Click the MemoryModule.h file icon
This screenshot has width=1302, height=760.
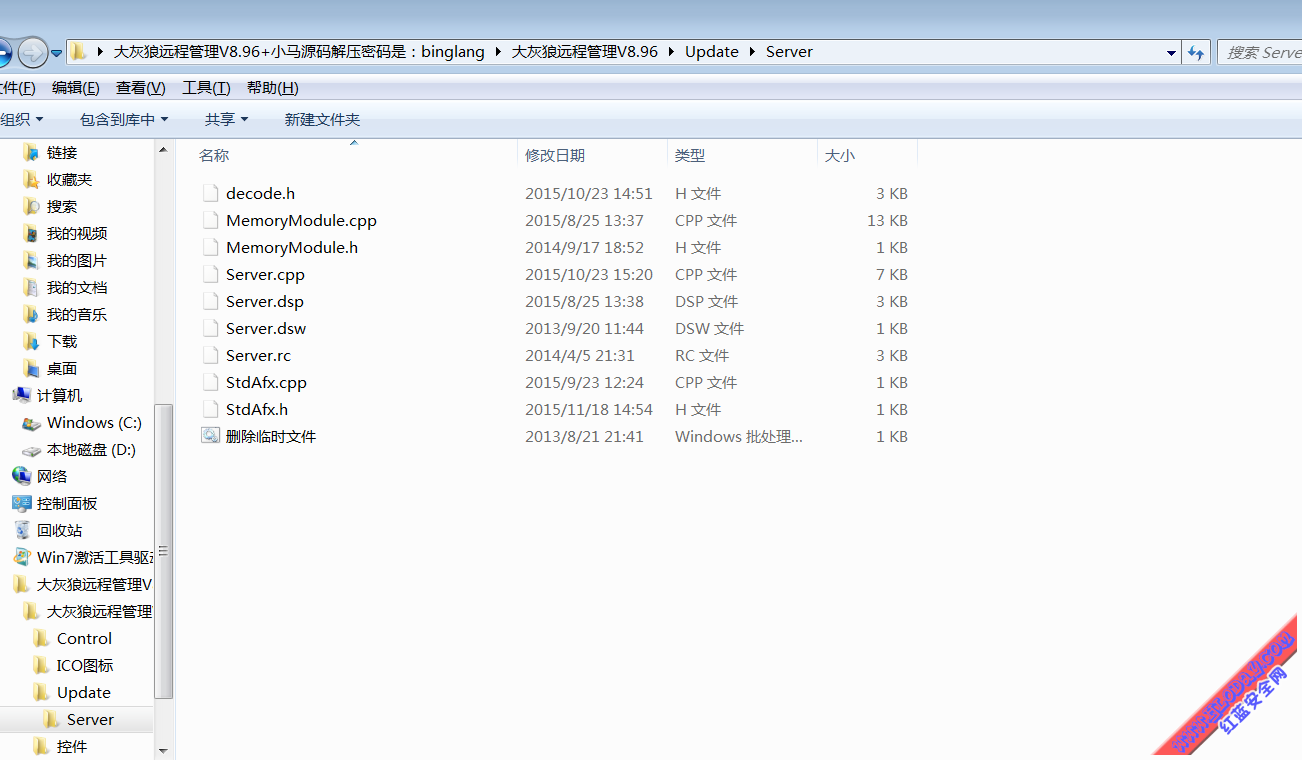pyautogui.click(x=209, y=247)
